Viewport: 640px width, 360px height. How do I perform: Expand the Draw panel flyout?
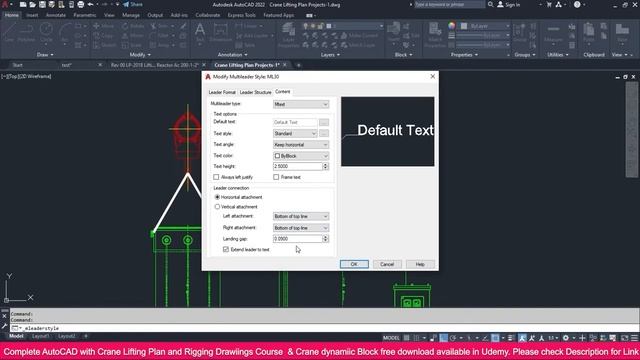[x=45, y=55]
